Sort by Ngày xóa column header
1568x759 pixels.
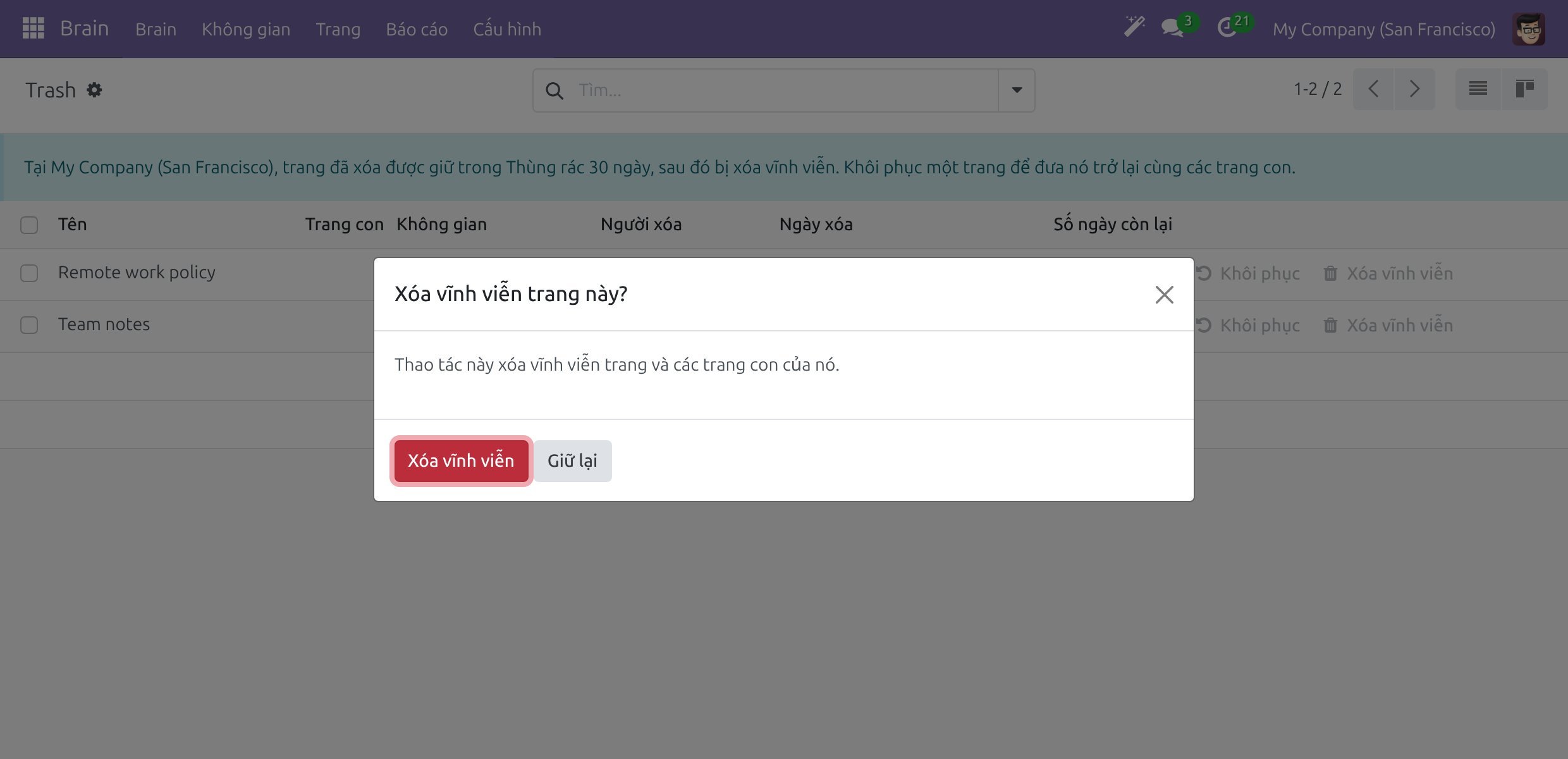[x=816, y=224]
